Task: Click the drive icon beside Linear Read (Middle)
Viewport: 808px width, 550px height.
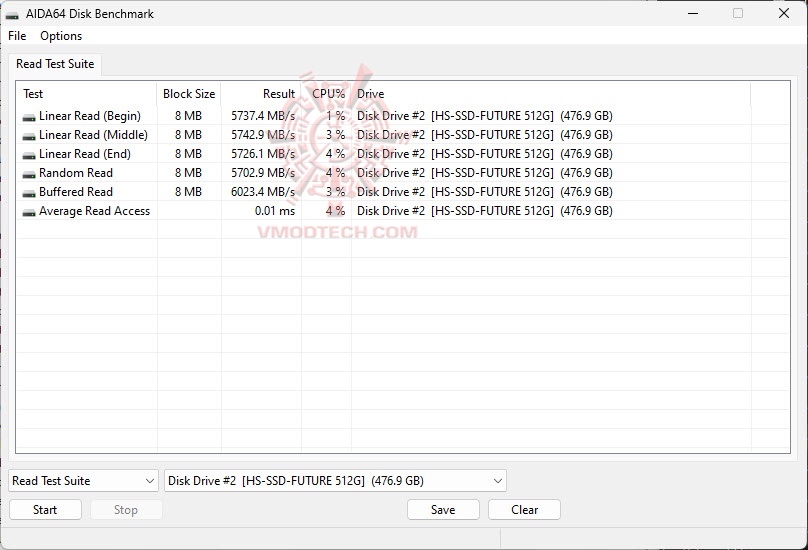Action: [x=29, y=137]
